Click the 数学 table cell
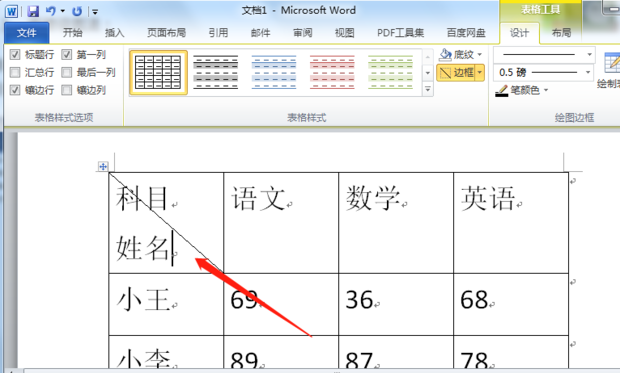The image size is (620, 373). 396,223
